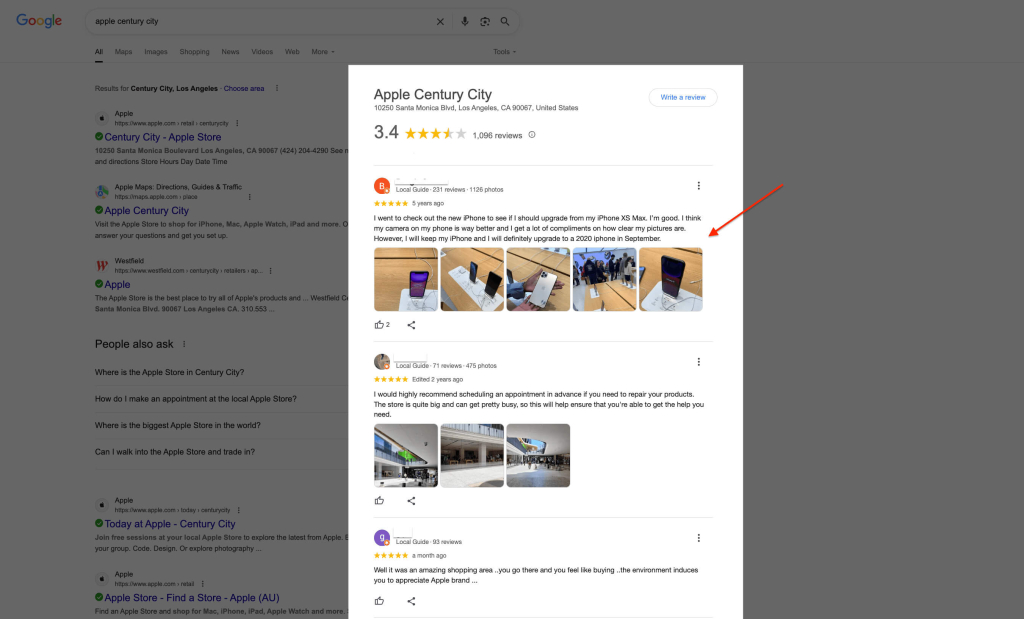Open options next to Choose area

click(277, 88)
